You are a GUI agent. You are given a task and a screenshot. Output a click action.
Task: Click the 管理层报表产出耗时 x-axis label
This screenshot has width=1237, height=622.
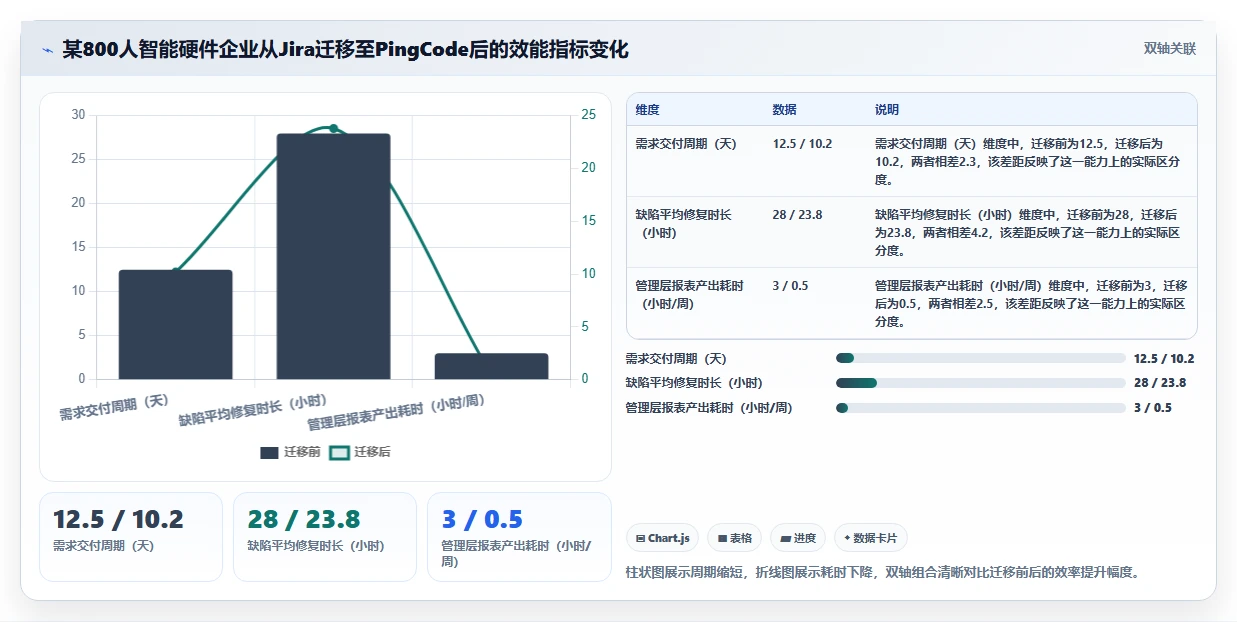coord(396,412)
